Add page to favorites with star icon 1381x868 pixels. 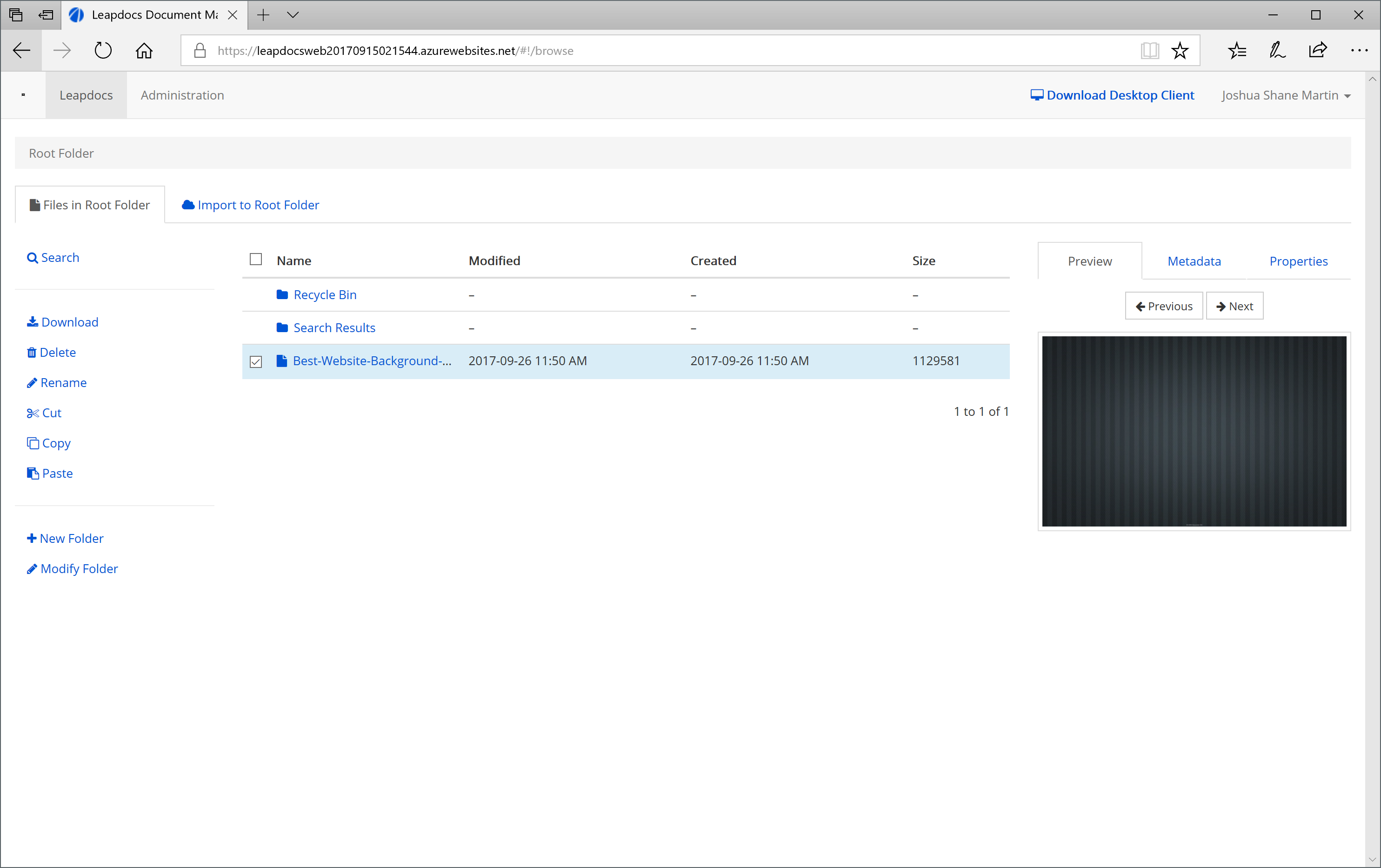pyautogui.click(x=1180, y=51)
